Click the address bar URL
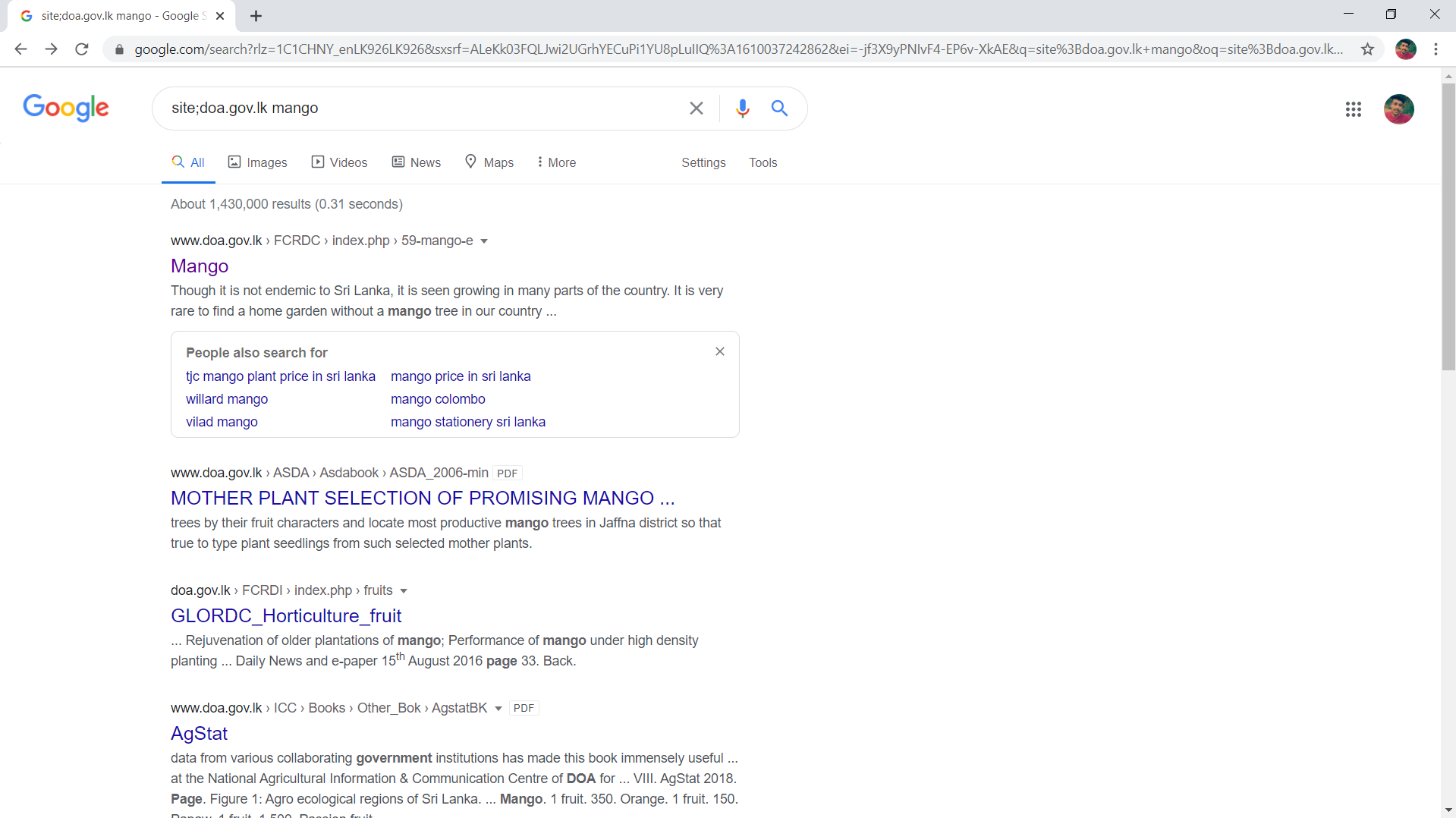 point(738,49)
